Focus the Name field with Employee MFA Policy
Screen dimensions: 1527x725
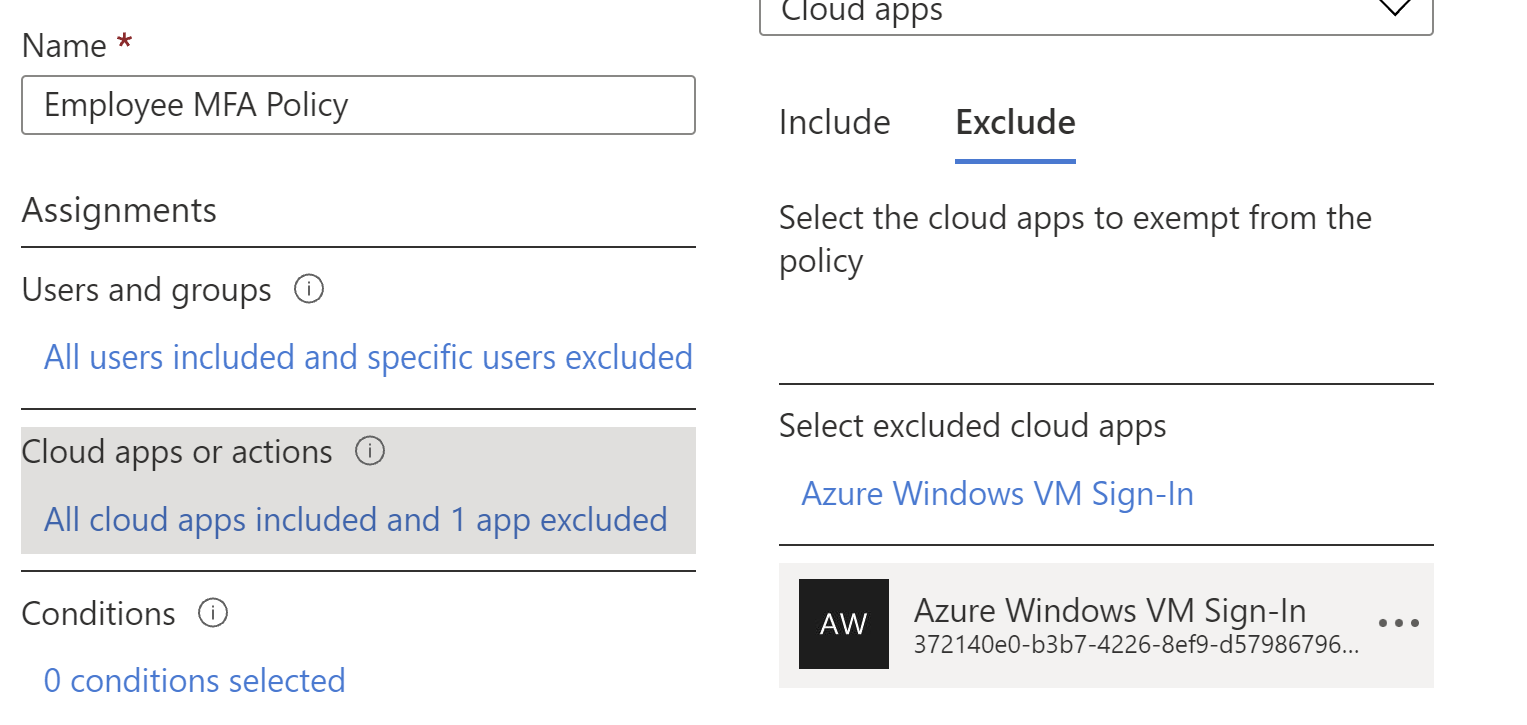pos(358,105)
